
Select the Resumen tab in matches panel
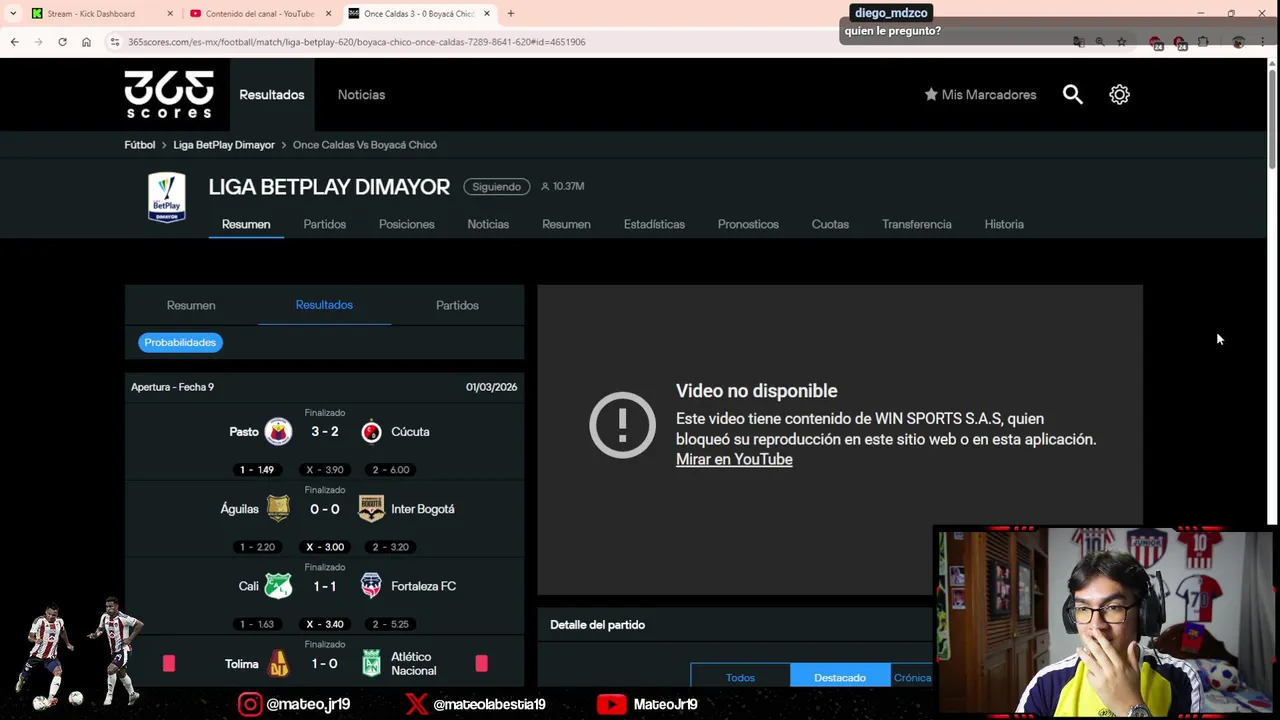pos(191,305)
